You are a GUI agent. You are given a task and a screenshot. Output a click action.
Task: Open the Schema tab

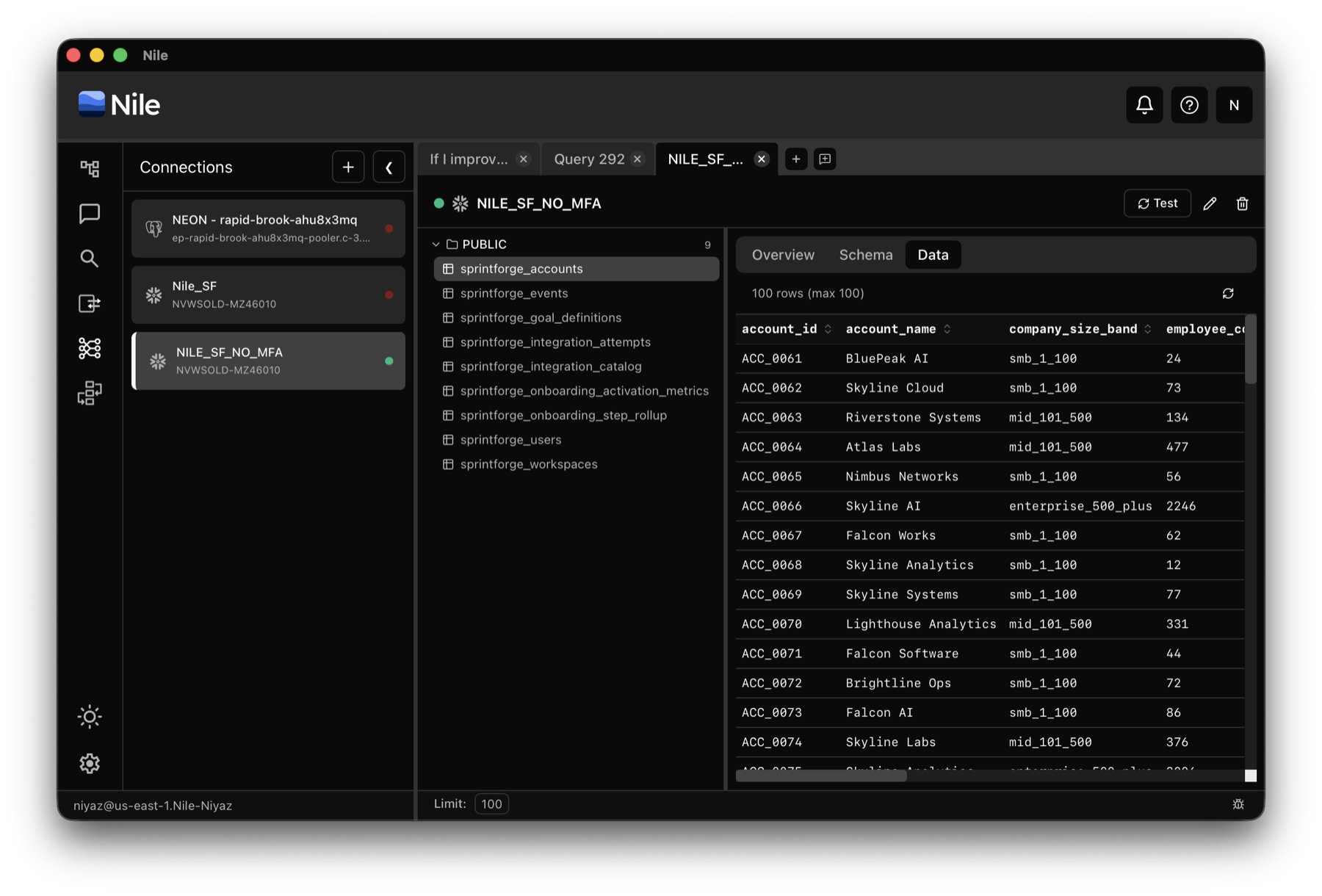(866, 255)
